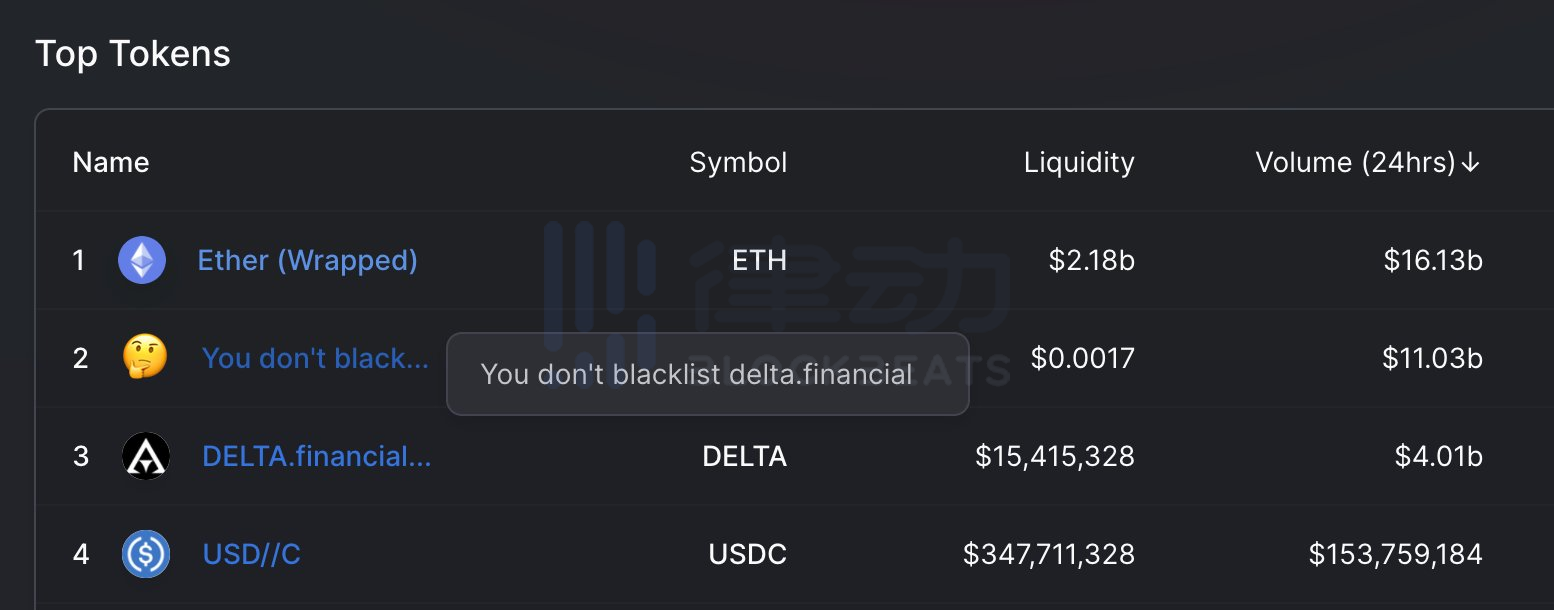Open the DELTA.financial... token link

pyautogui.click(x=317, y=456)
